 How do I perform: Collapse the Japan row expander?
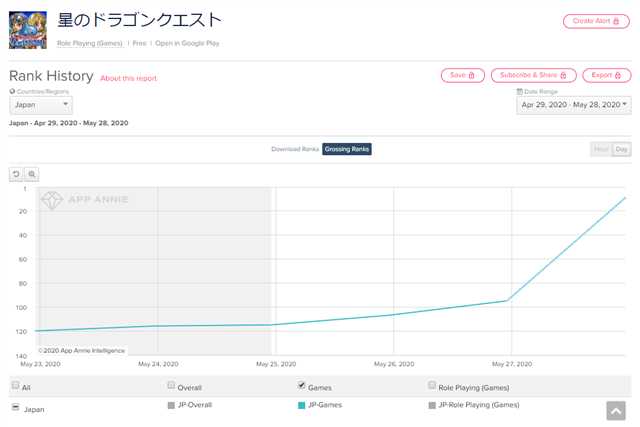pos(16,407)
